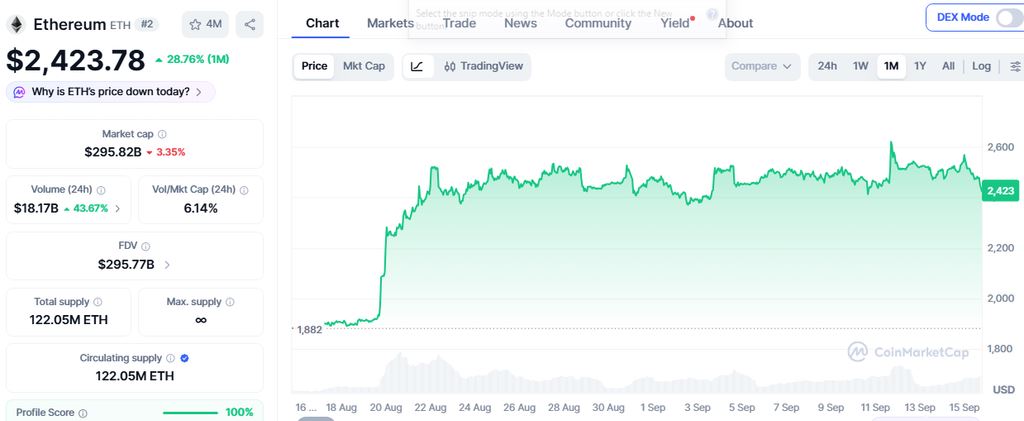1024x421 pixels.
Task: Click the Market cap info icon
Action: (x=162, y=134)
